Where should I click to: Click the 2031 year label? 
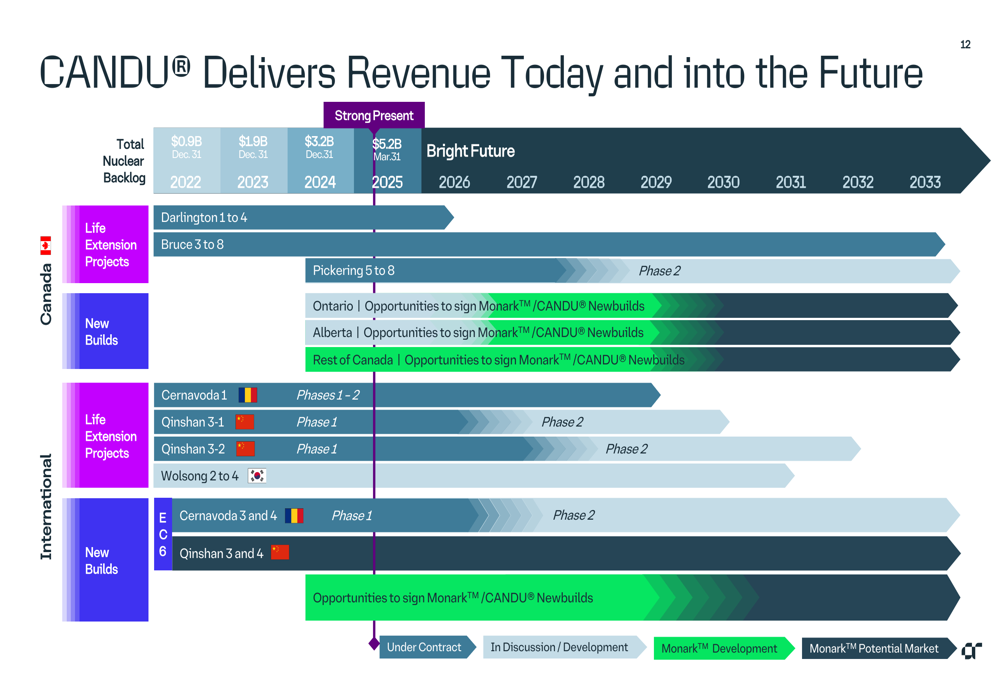791,182
